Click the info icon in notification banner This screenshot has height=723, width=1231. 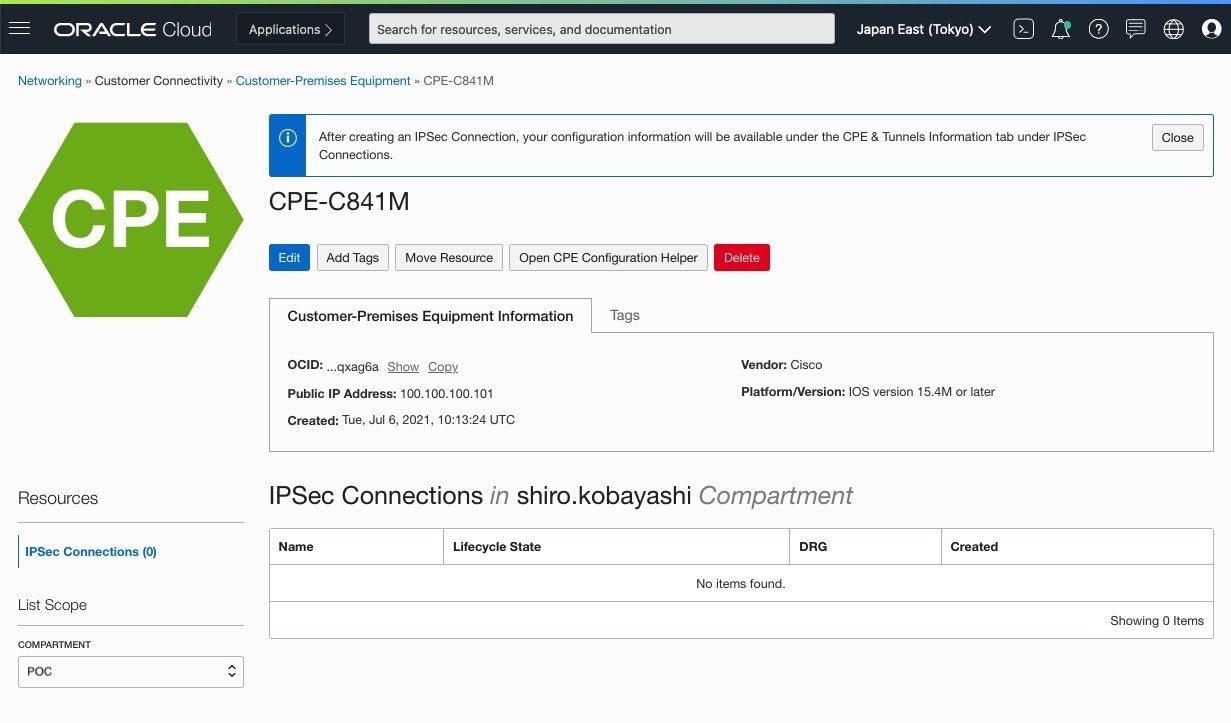click(x=288, y=138)
